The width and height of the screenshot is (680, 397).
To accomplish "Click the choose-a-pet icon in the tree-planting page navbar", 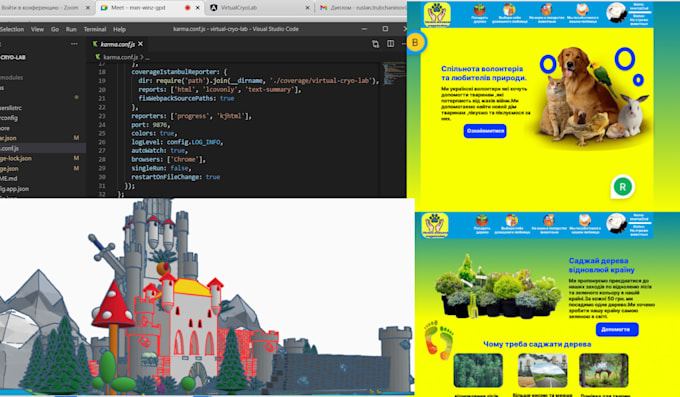I will (x=512, y=220).
